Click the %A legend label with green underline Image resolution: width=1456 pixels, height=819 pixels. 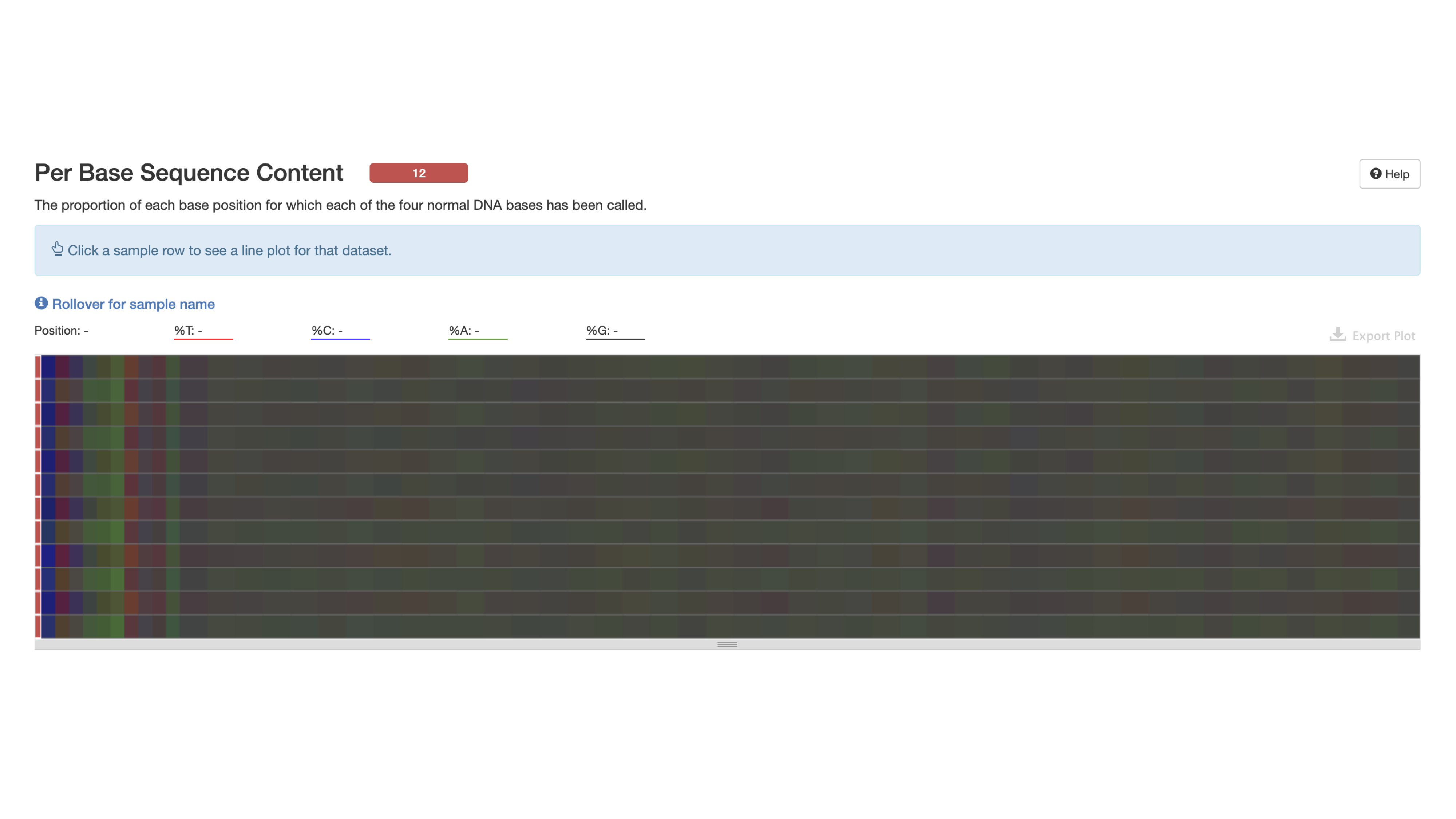coord(464,331)
